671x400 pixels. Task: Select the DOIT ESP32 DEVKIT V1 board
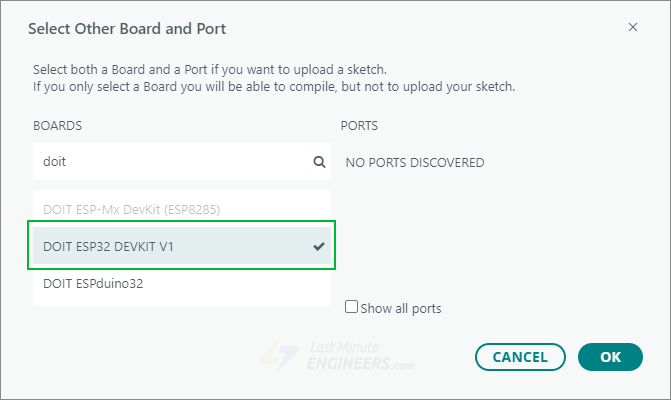(108, 246)
